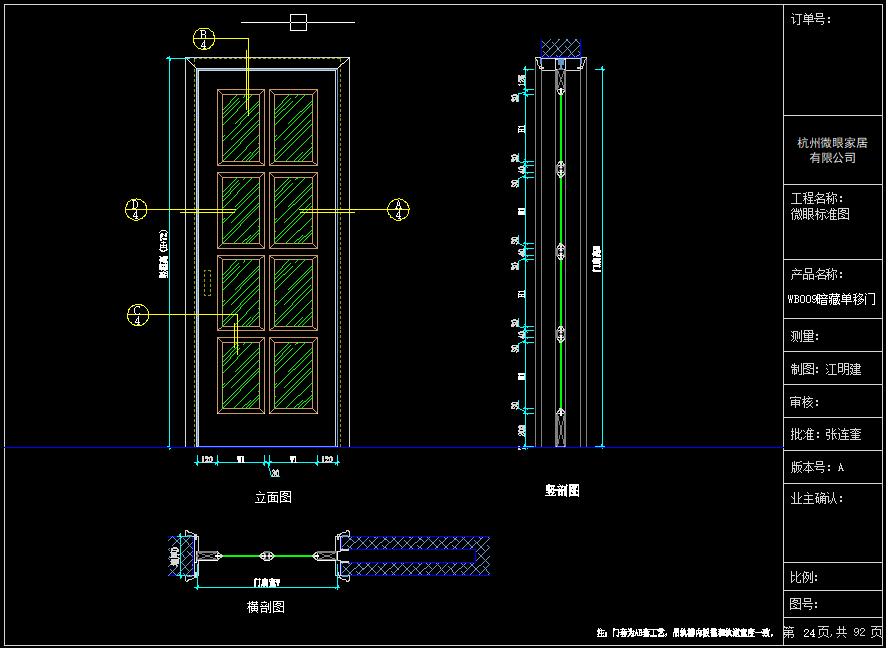The height and width of the screenshot is (648, 886).
Task: Click the B/4 section marker circle
Action: tap(204, 39)
